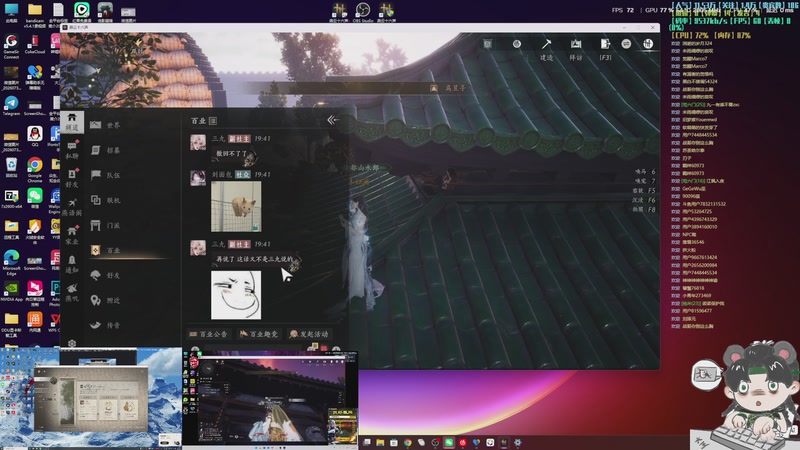Open the WeChat taskbar icon
This screenshot has width=800, height=450.
(449, 442)
